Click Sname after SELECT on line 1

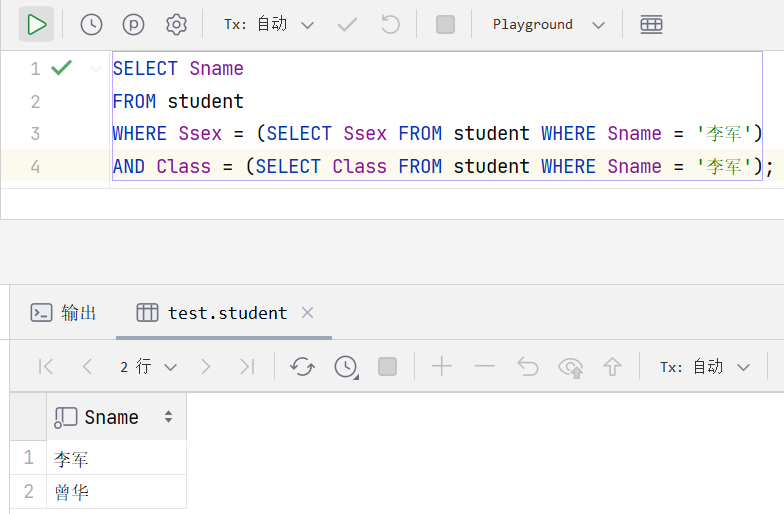(x=216, y=68)
